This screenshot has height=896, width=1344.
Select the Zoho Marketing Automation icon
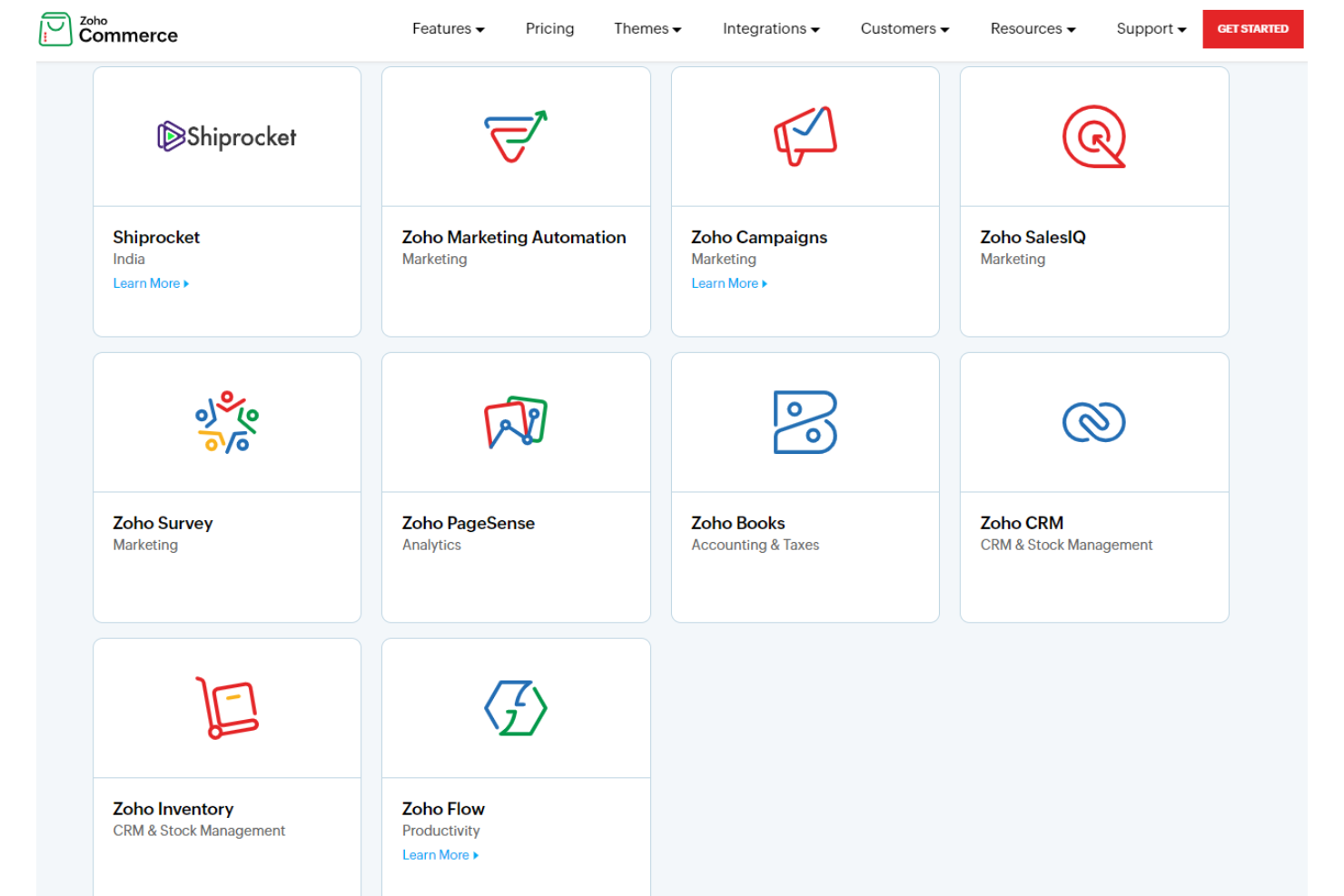point(515,136)
